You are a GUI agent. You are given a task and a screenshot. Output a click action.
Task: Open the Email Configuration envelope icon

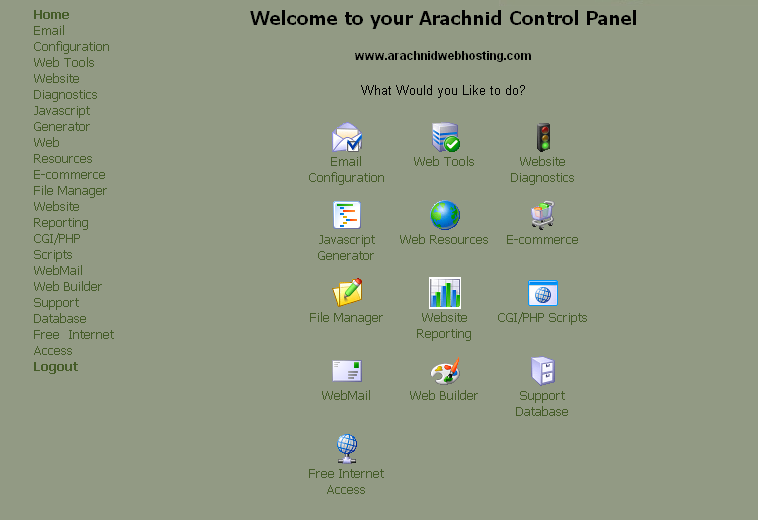347,137
